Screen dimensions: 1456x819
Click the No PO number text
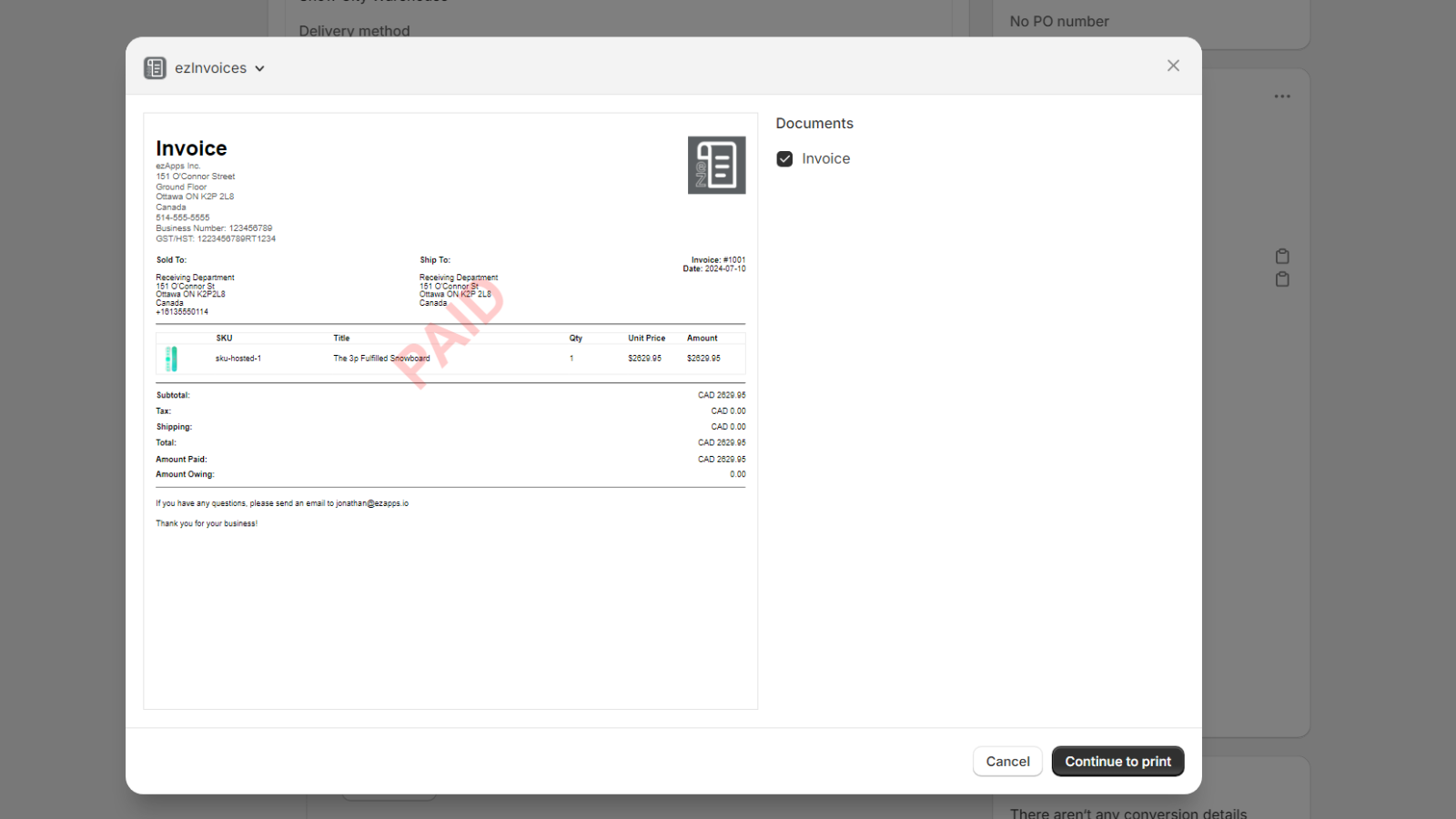pos(1058,21)
